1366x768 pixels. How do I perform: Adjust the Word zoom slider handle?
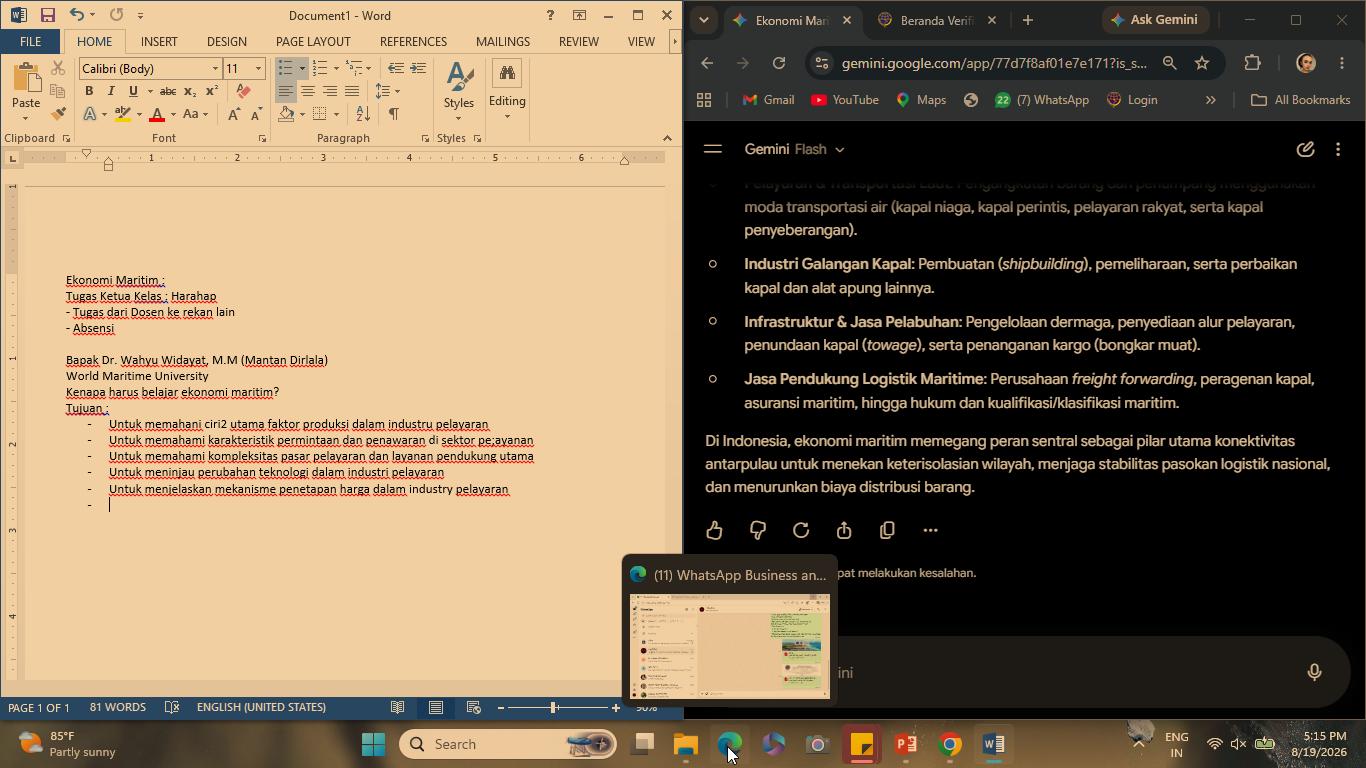(x=553, y=707)
